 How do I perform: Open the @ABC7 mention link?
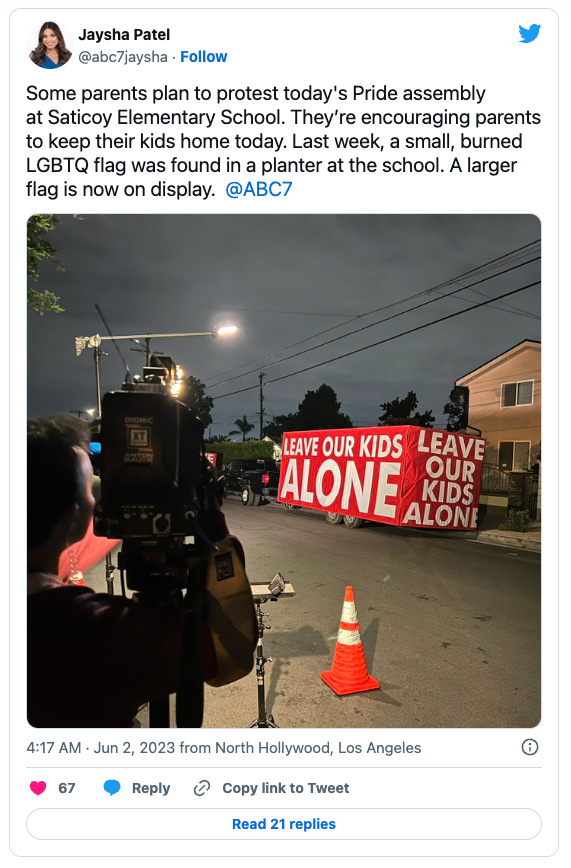click(259, 189)
